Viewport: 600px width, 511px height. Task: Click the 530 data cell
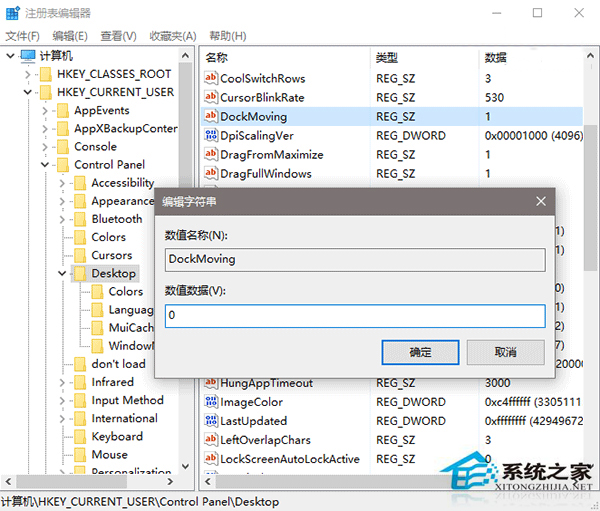click(494, 98)
